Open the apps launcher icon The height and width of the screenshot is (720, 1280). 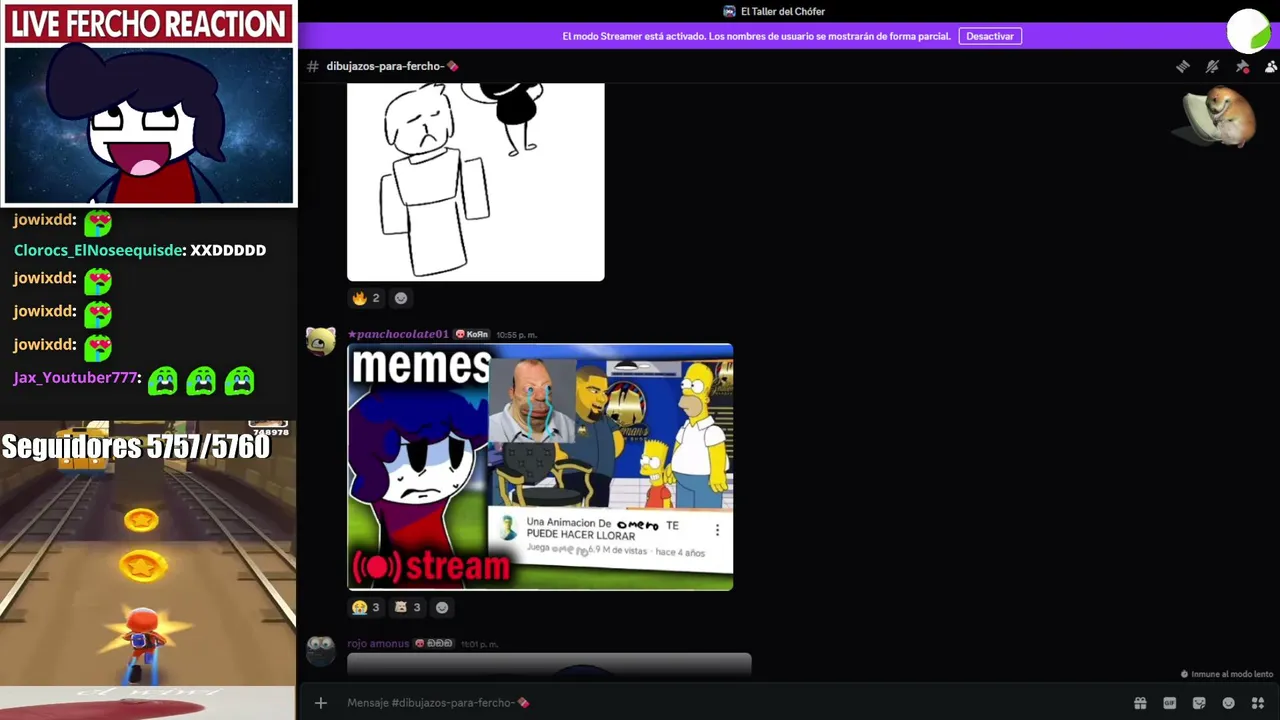pos(1258,703)
